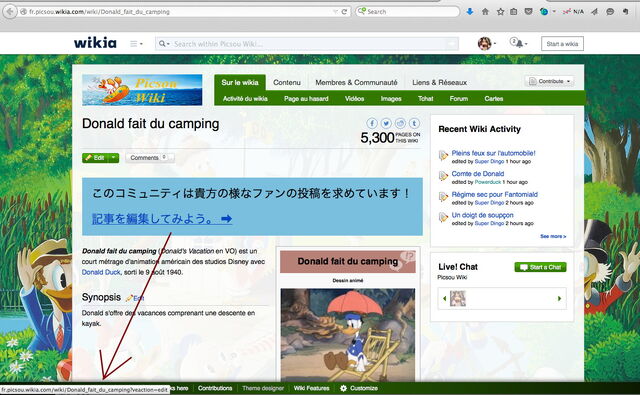Open dropdown arrow beside the globe extension icon

[554, 11]
